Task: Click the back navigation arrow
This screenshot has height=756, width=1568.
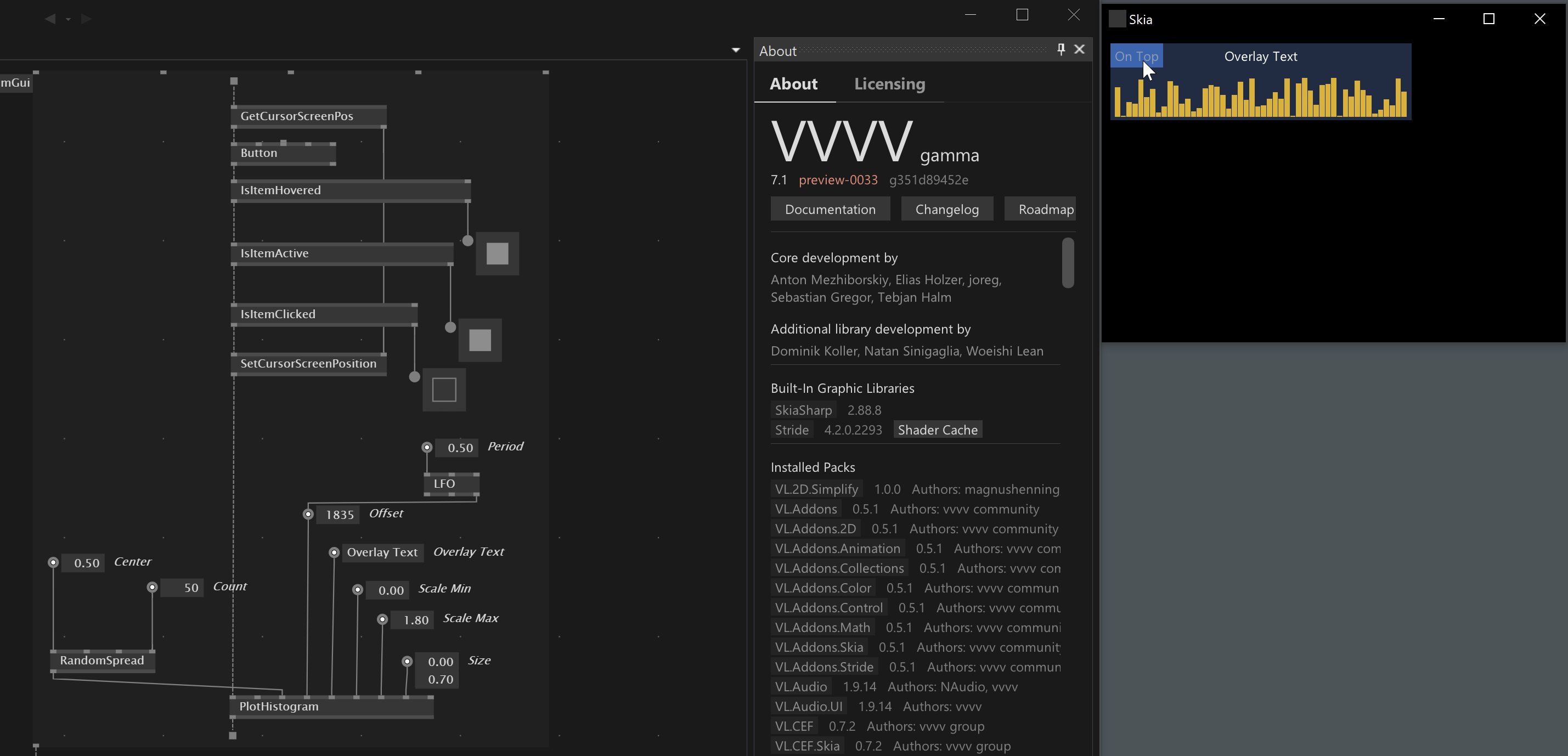Action: pyautogui.click(x=50, y=19)
